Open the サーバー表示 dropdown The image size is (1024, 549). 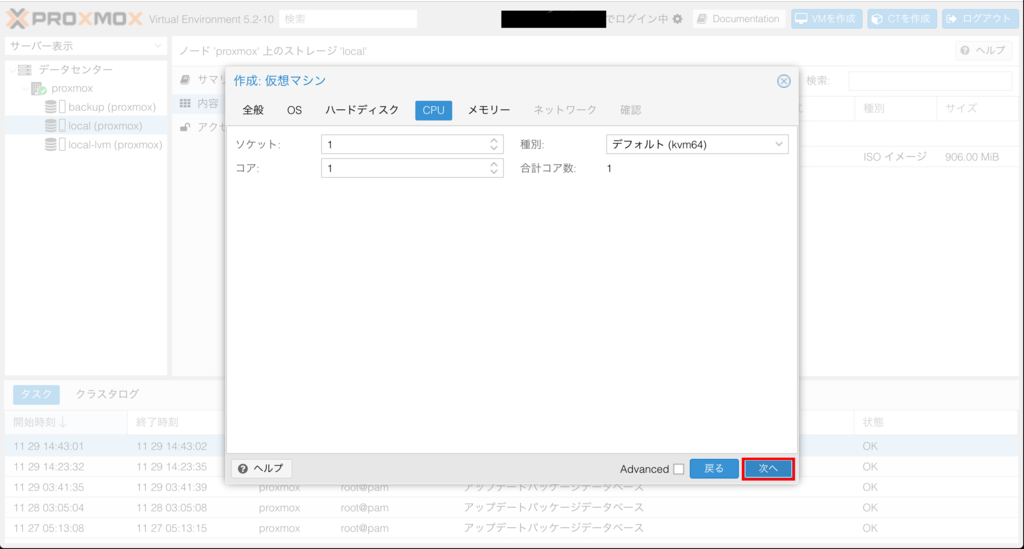pos(86,46)
